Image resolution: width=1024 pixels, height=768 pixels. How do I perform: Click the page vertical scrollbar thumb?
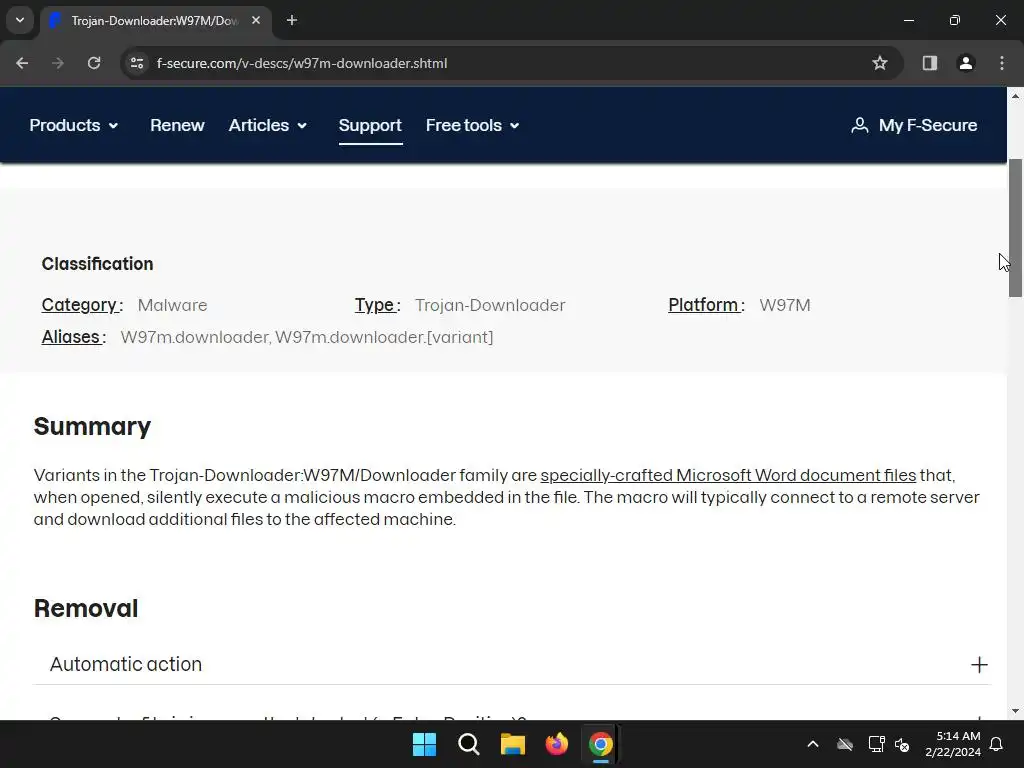(x=1015, y=227)
